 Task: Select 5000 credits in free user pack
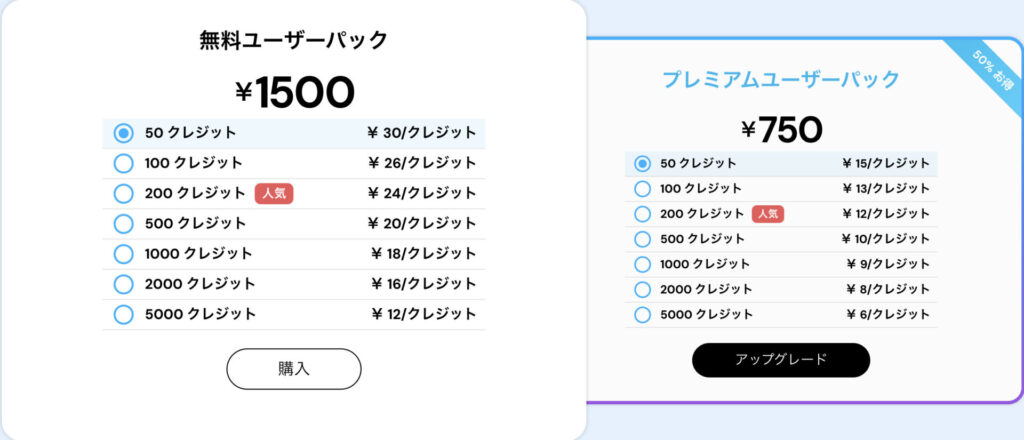124,314
